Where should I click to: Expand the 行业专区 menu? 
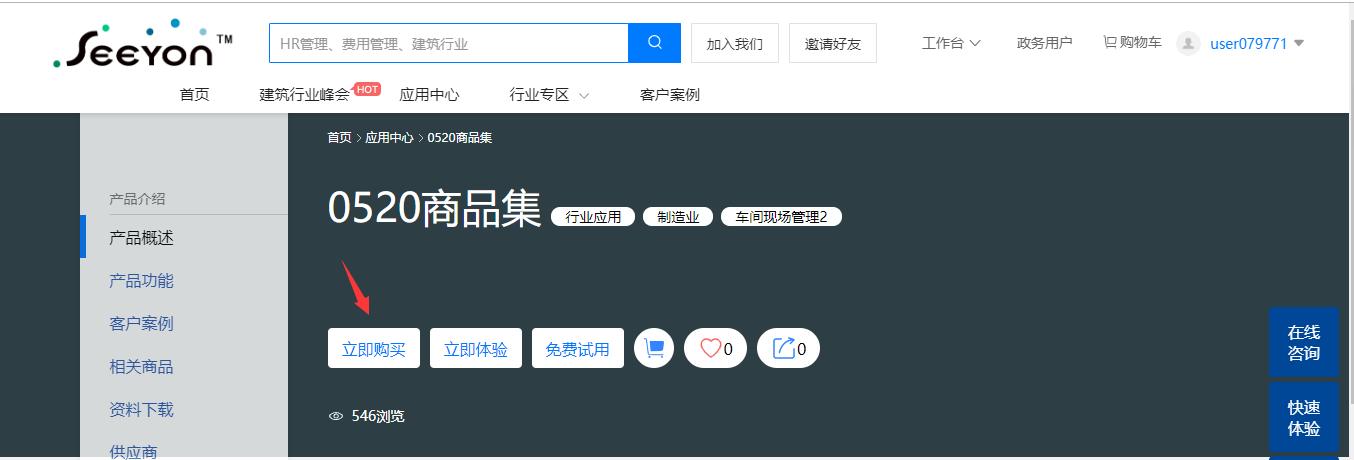click(x=549, y=95)
